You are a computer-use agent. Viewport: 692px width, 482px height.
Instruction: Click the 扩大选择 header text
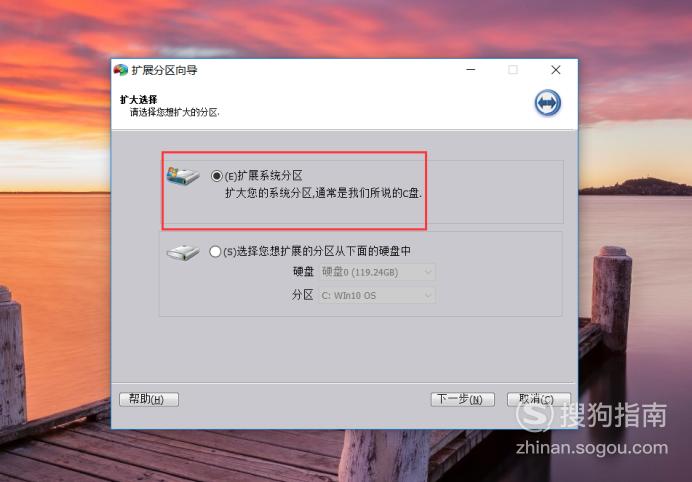point(139,100)
